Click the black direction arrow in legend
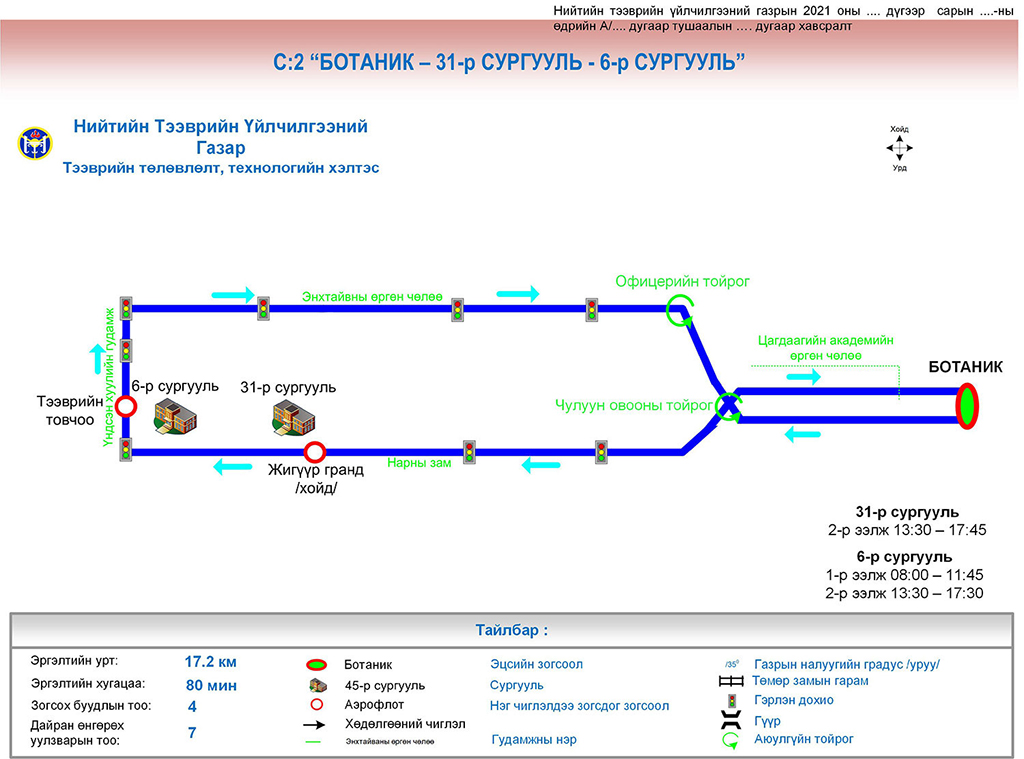1024x759 pixels. click(x=317, y=724)
